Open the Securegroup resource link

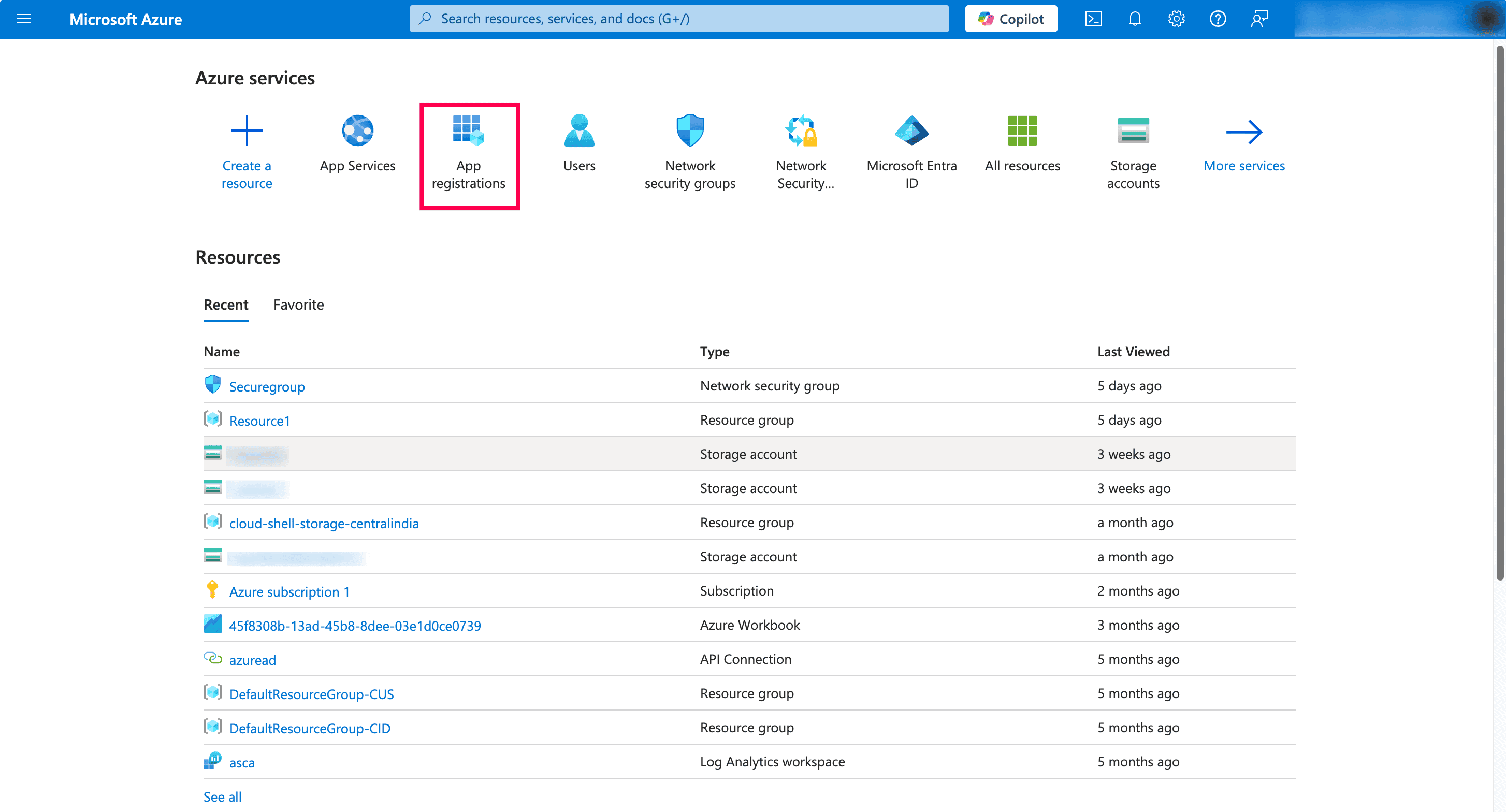[x=267, y=386]
